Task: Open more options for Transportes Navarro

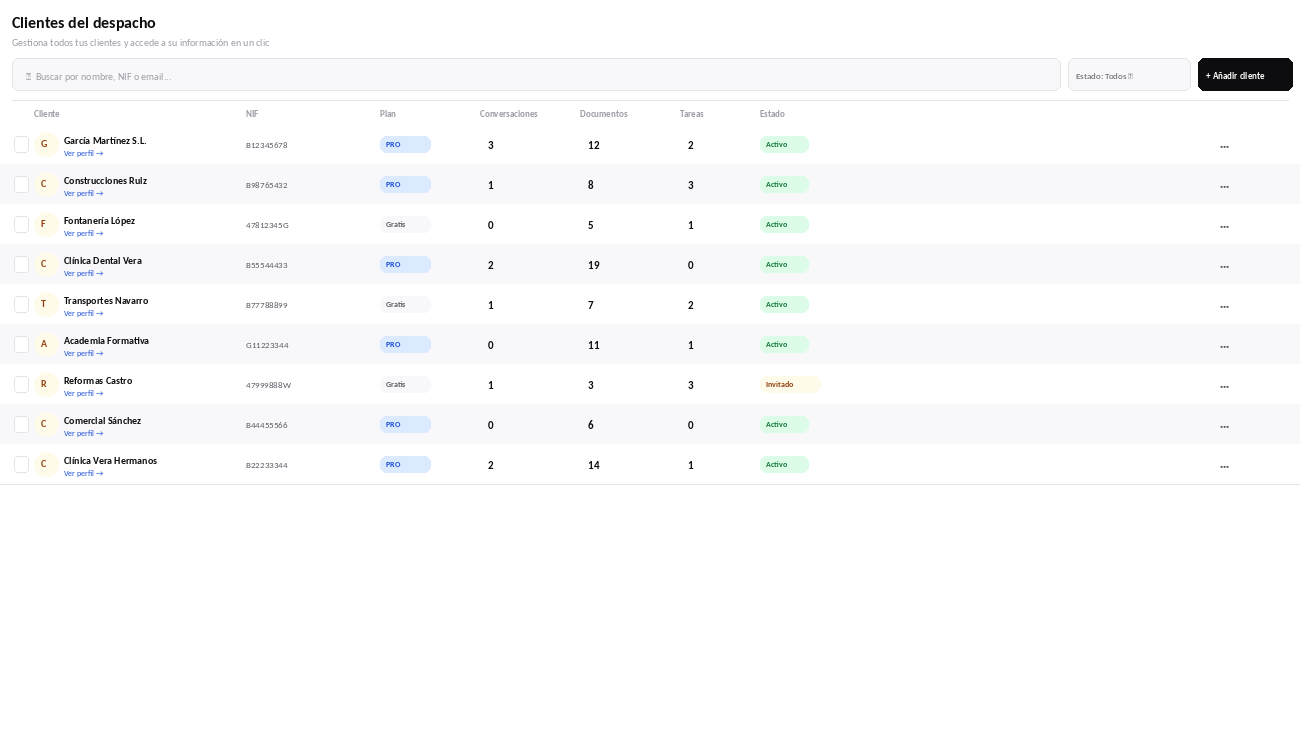Action: [x=1224, y=306]
